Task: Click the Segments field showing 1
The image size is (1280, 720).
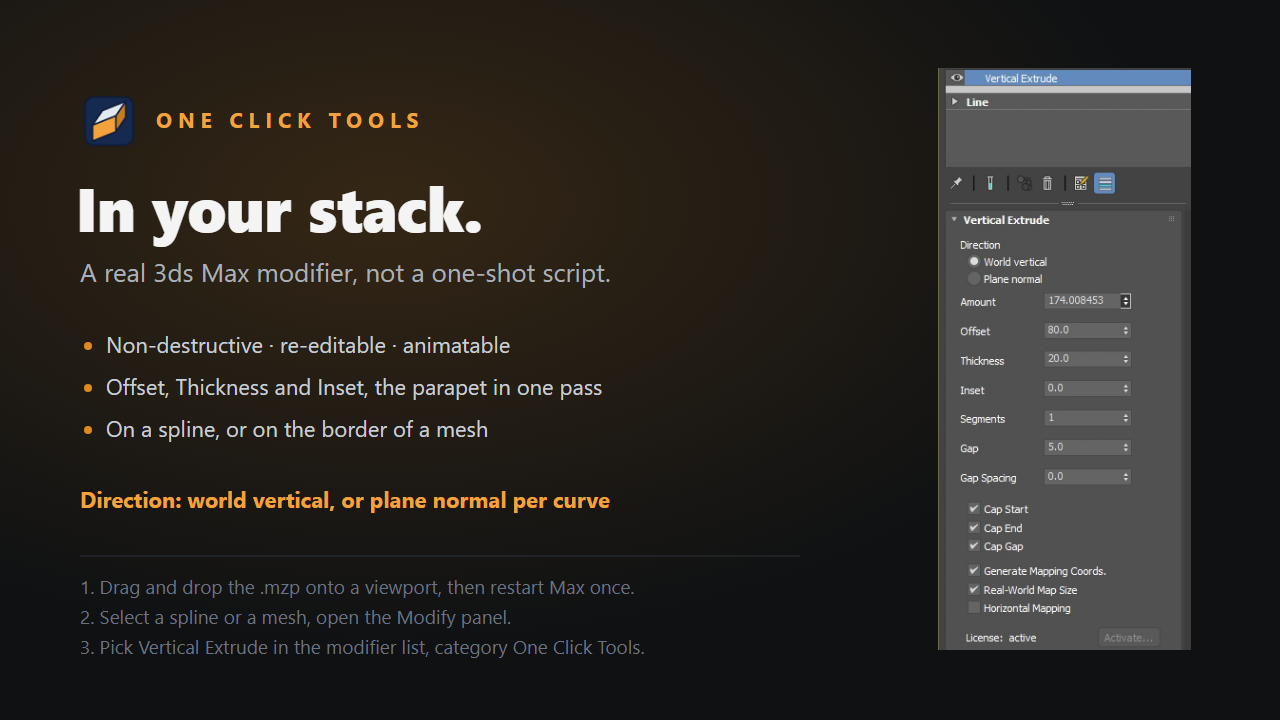Action: pyautogui.click(x=1082, y=418)
